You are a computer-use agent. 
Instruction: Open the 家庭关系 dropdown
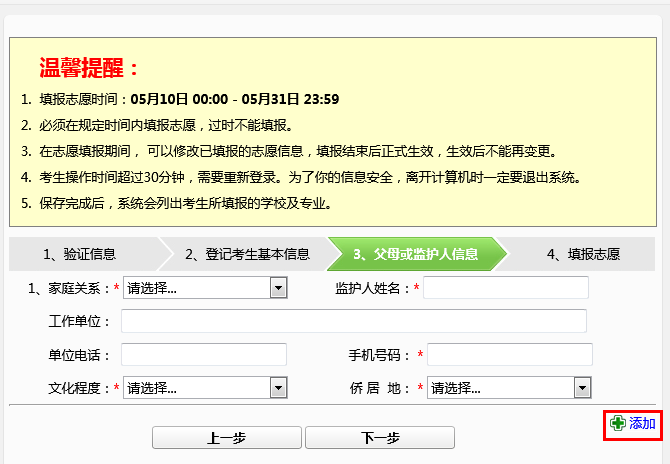[205, 288]
